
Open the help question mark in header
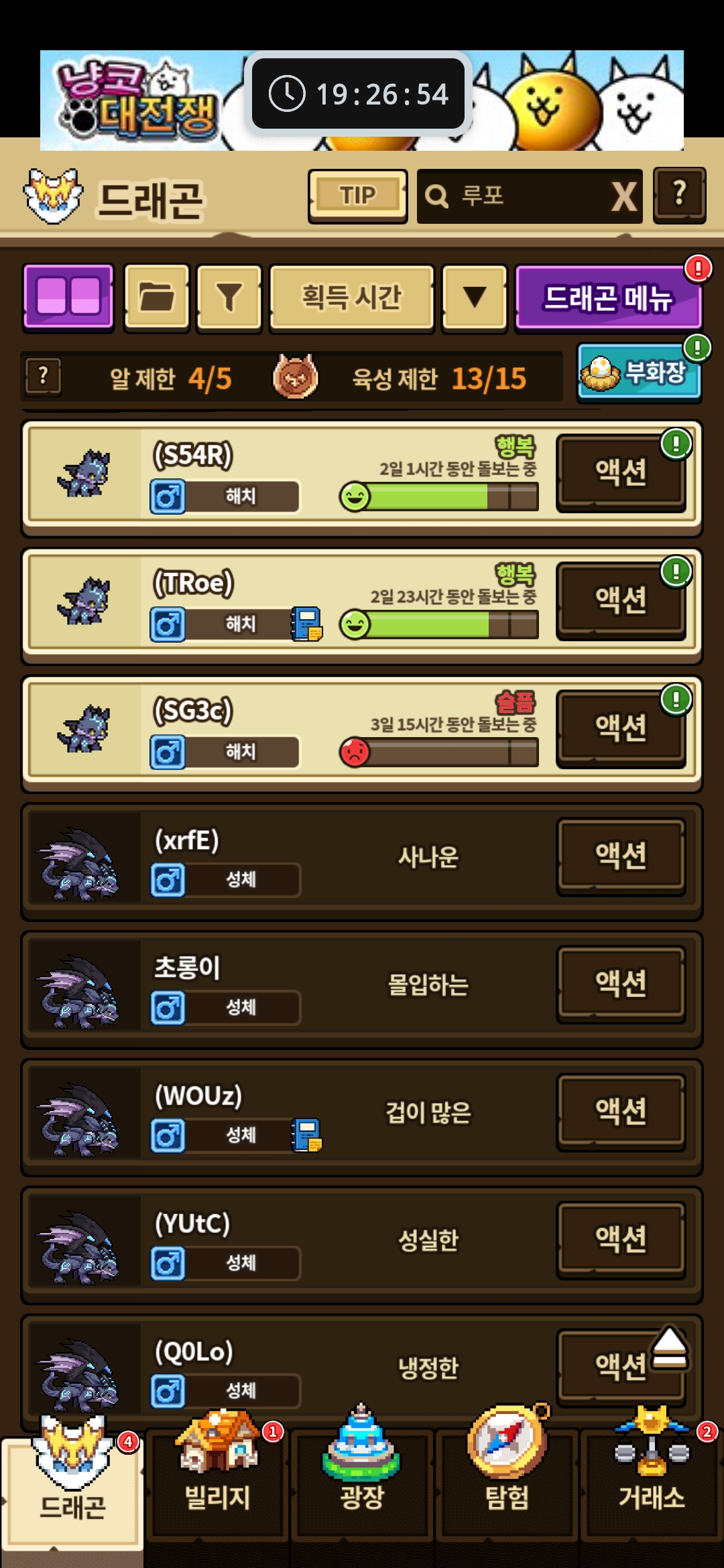tap(680, 195)
